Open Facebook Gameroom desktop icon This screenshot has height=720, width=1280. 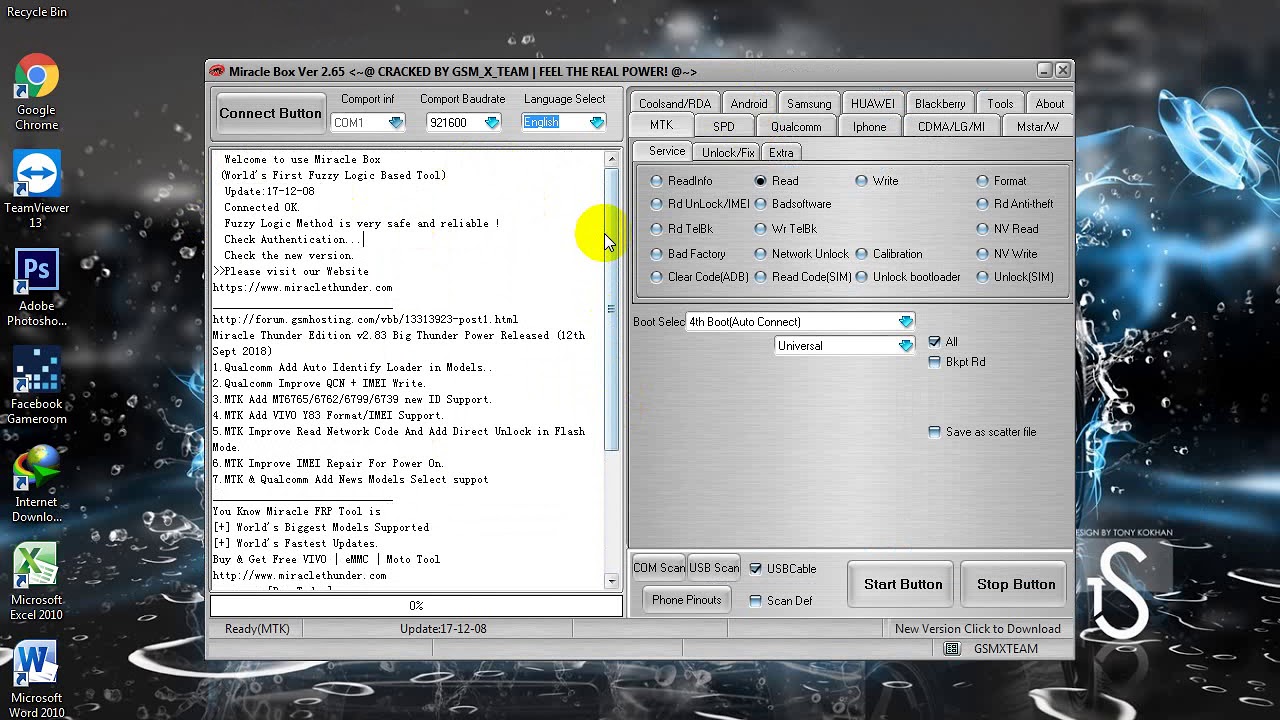point(36,386)
